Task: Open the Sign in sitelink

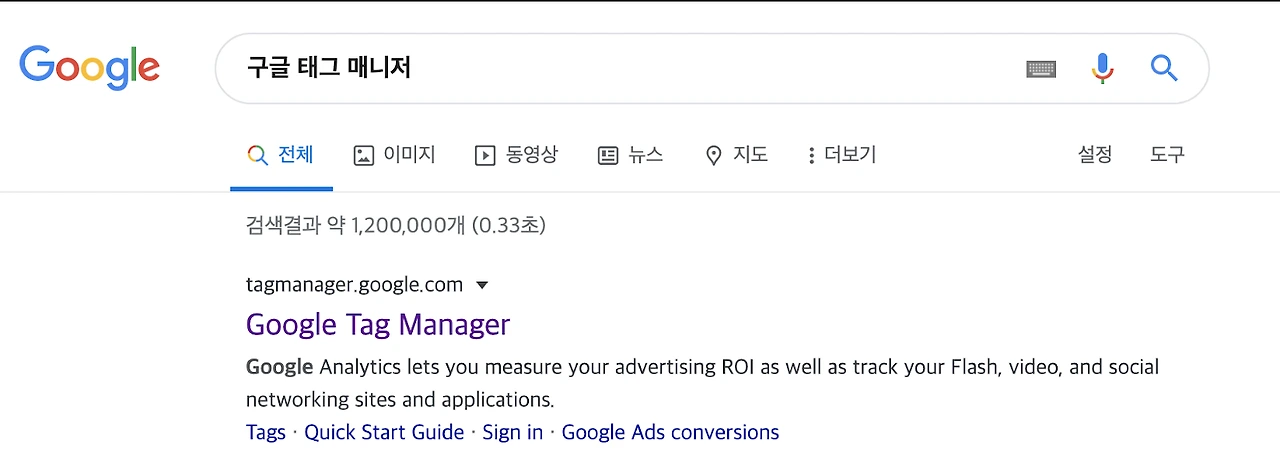Action: point(513,432)
